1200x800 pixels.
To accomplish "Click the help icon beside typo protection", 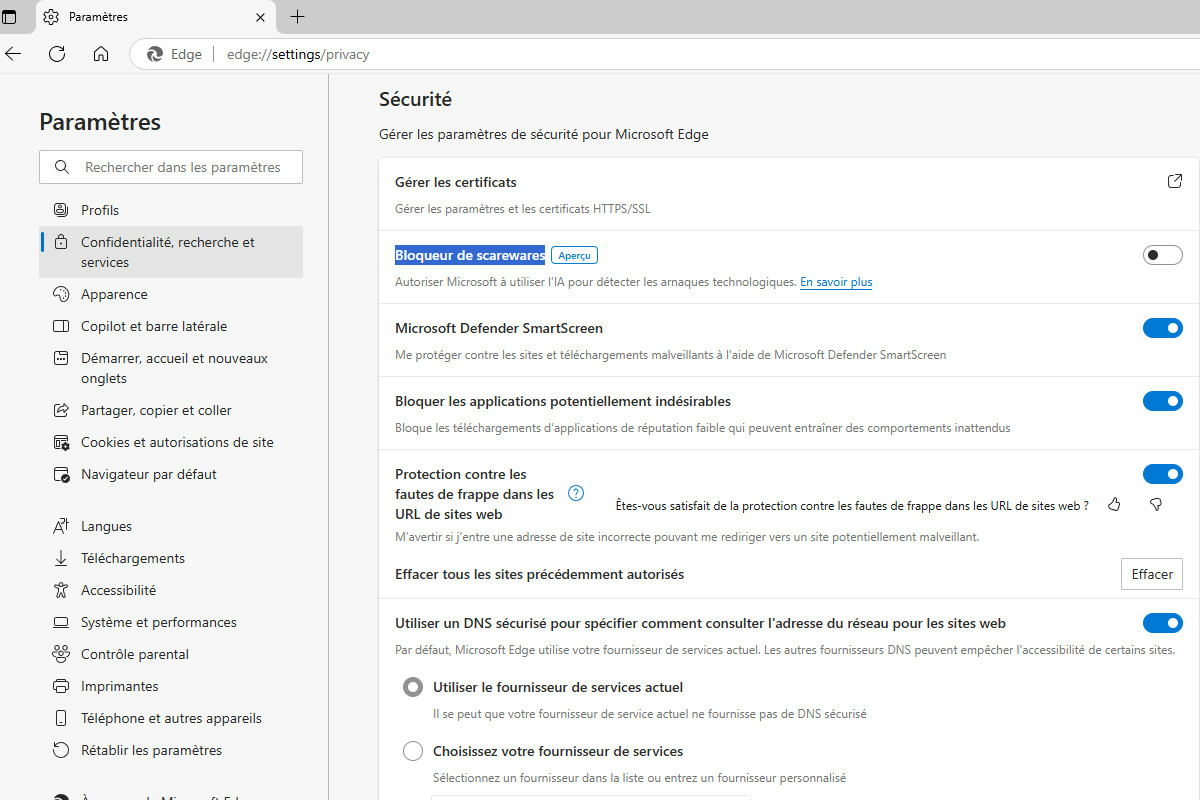I will (576, 493).
